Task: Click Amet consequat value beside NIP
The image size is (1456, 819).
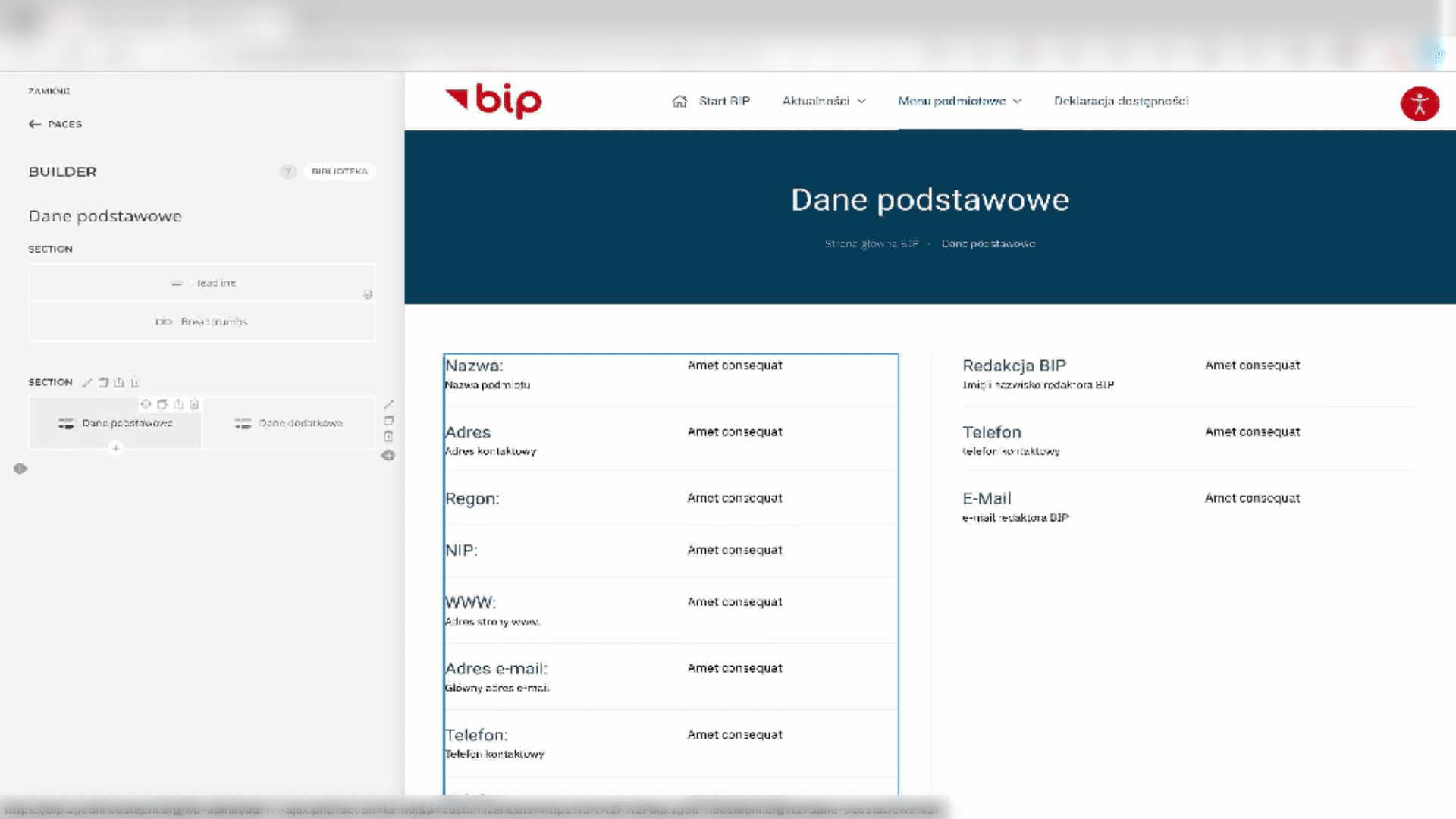Action: point(735,550)
